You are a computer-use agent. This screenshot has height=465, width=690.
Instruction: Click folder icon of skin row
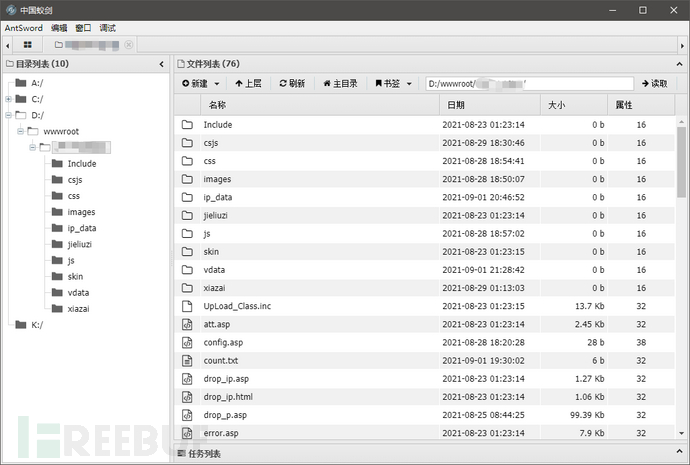tap(187, 252)
